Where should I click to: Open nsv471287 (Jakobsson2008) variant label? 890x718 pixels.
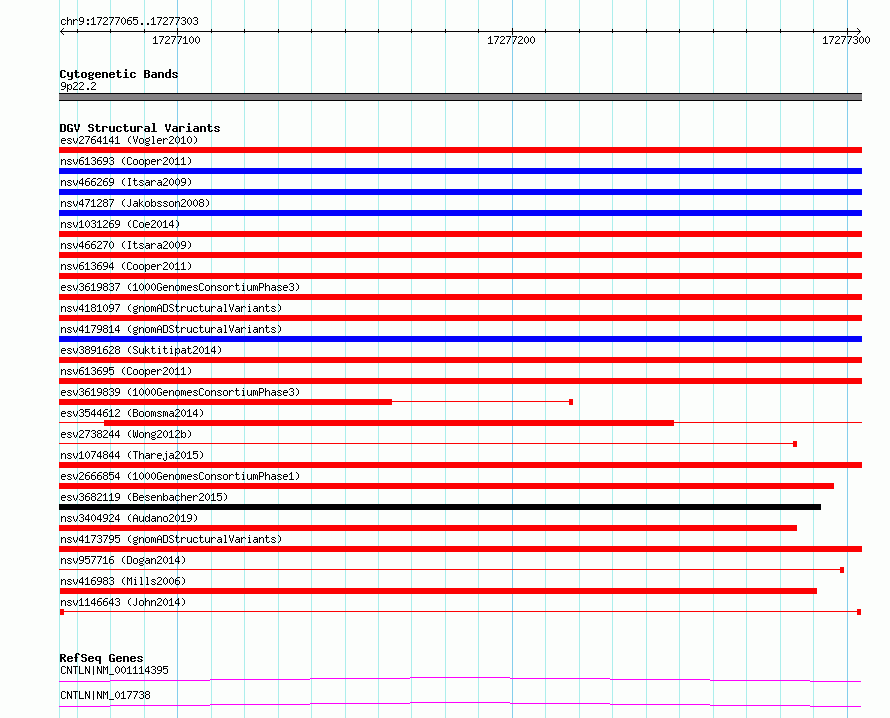[x=135, y=203]
